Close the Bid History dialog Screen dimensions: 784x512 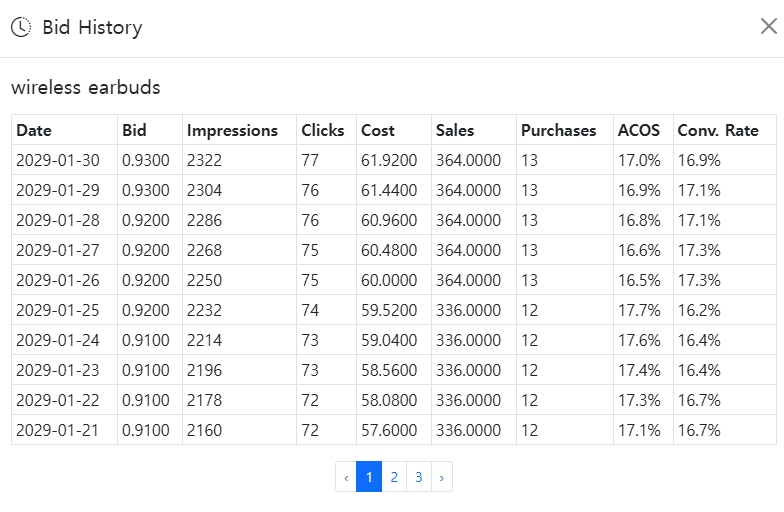768,26
